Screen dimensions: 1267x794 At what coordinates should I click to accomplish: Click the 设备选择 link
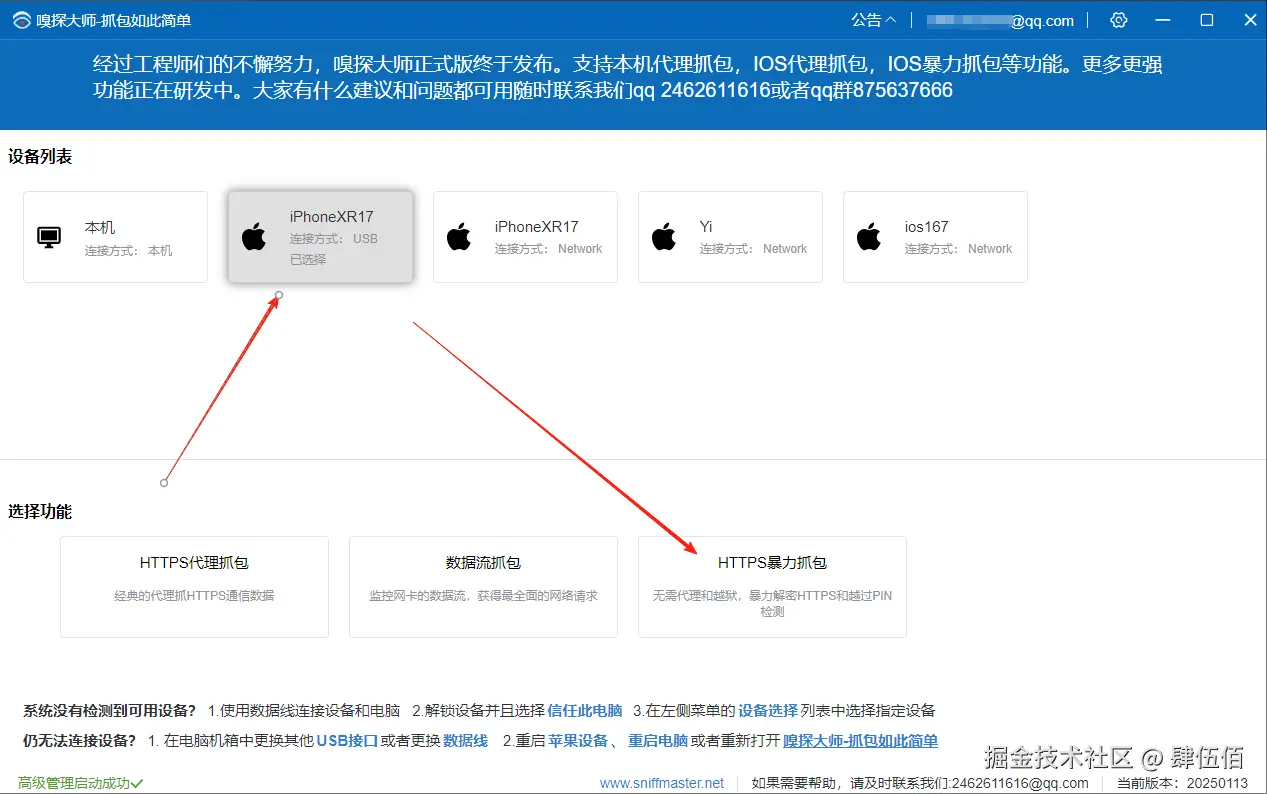768,711
